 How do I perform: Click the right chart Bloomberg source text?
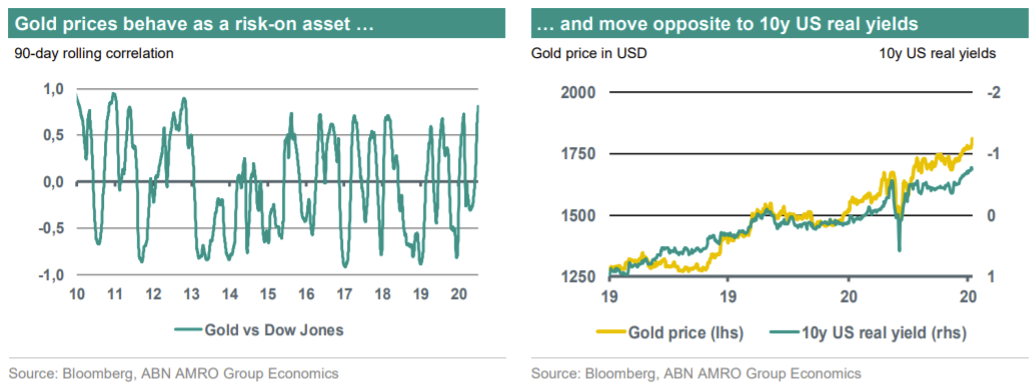tap(696, 373)
